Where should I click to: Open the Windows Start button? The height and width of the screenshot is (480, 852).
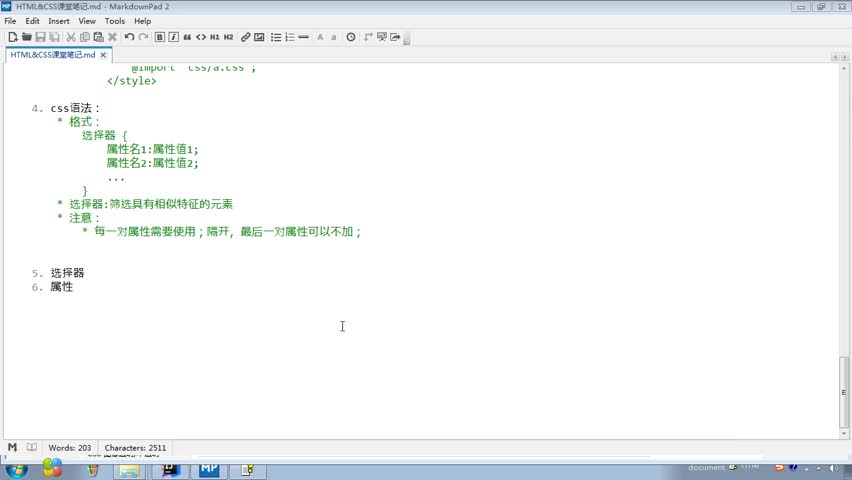(16, 470)
